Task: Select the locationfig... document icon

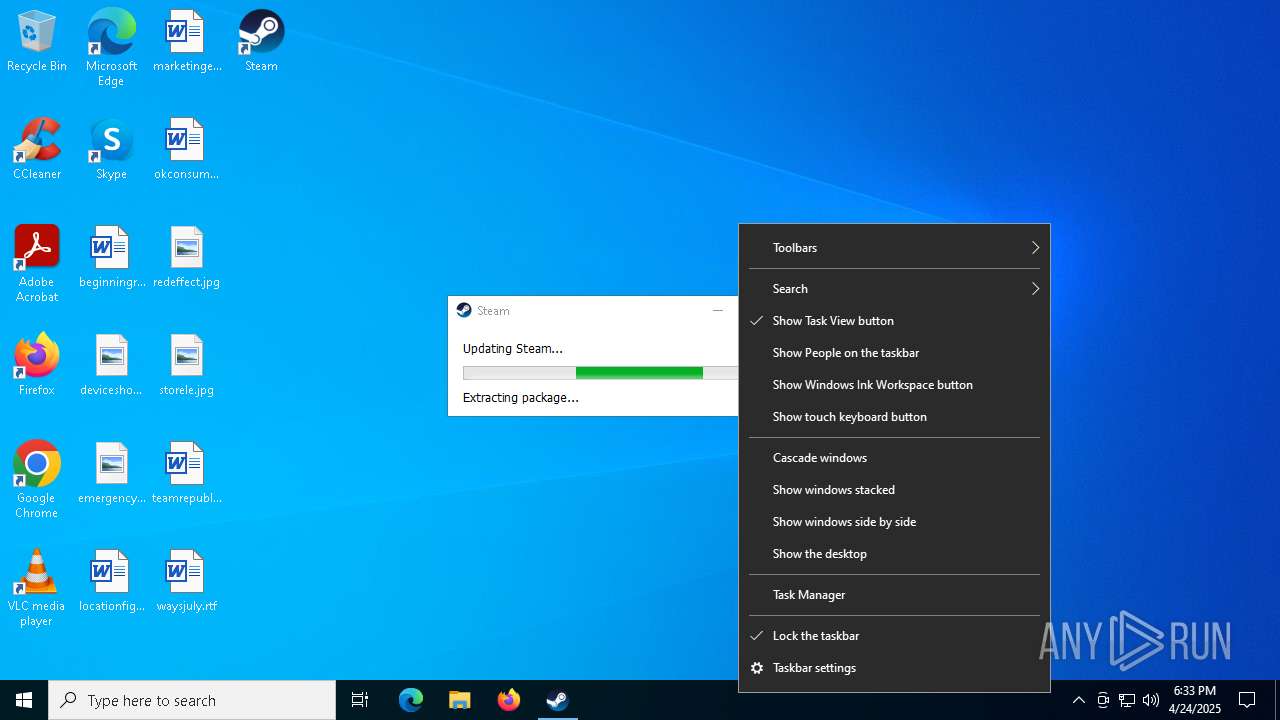Action: coord(111,582)
